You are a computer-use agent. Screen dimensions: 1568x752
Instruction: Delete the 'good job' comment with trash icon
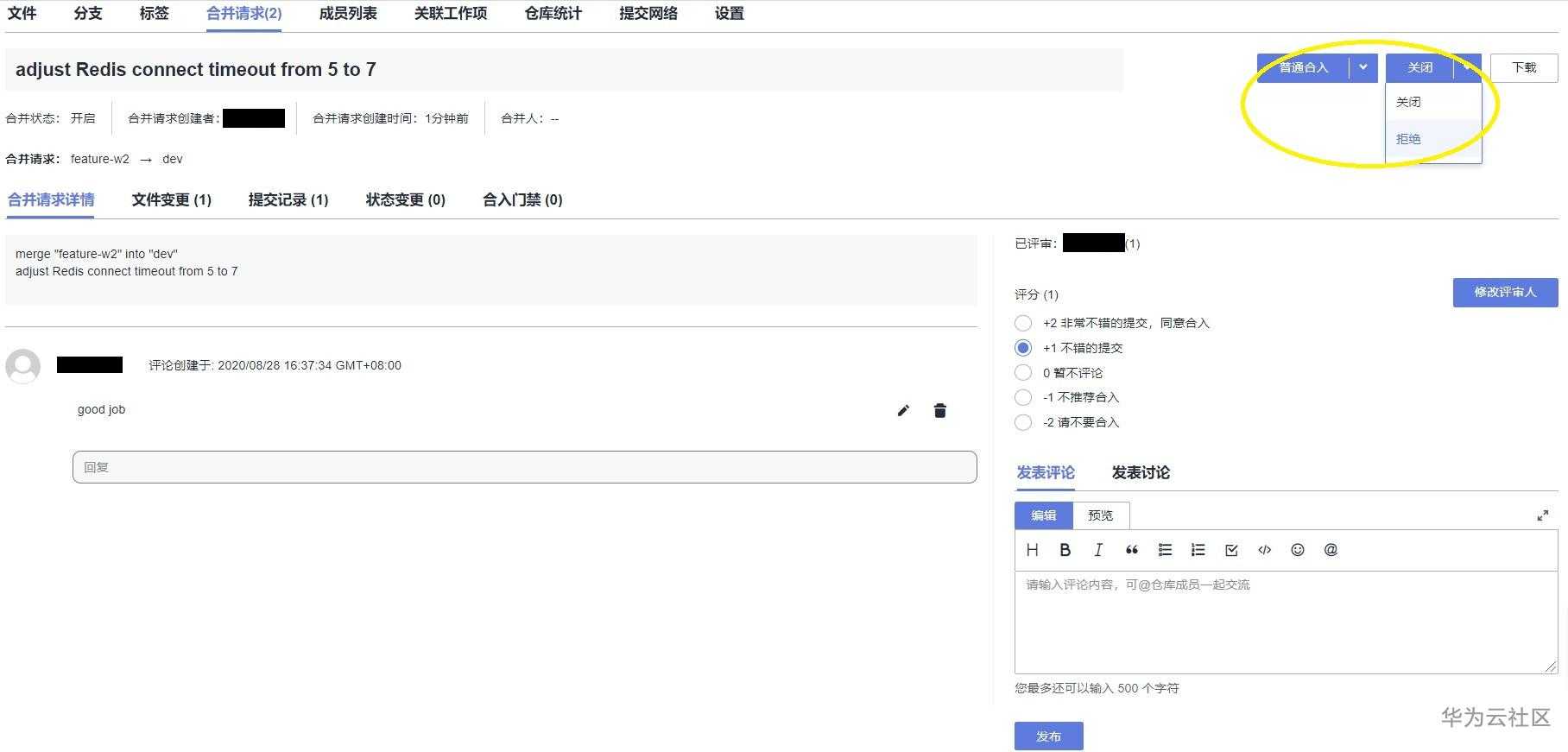(940, 411)
